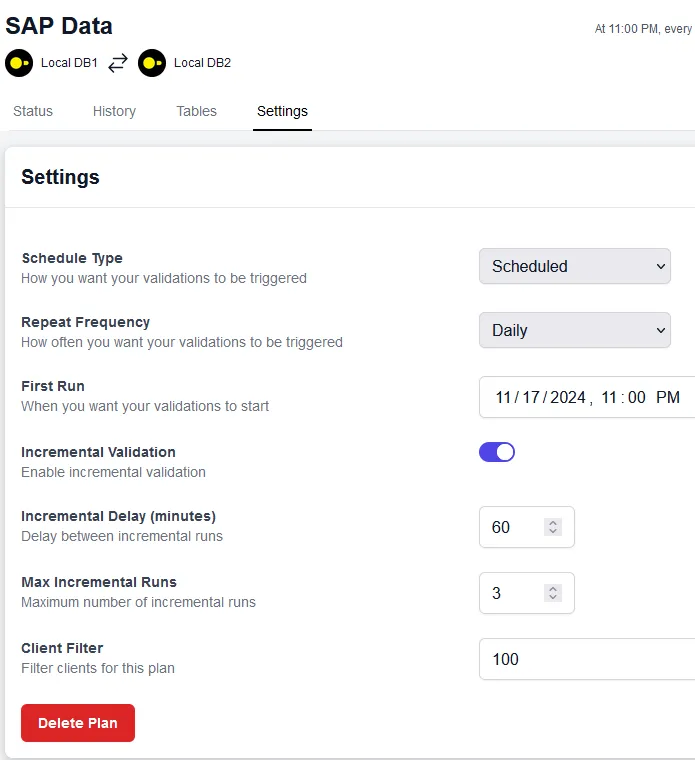
Task: Click into the Client Filter input field
Action: 585,659
